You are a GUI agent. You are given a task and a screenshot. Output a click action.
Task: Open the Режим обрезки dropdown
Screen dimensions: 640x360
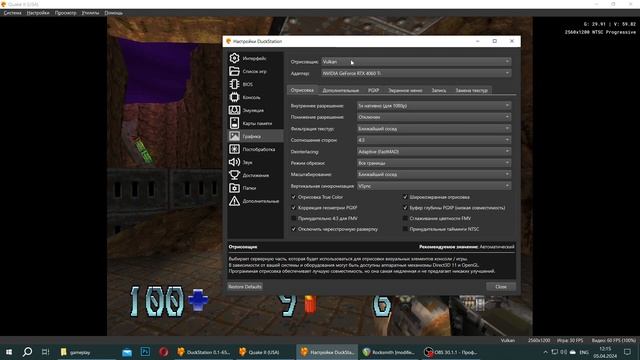434,163
